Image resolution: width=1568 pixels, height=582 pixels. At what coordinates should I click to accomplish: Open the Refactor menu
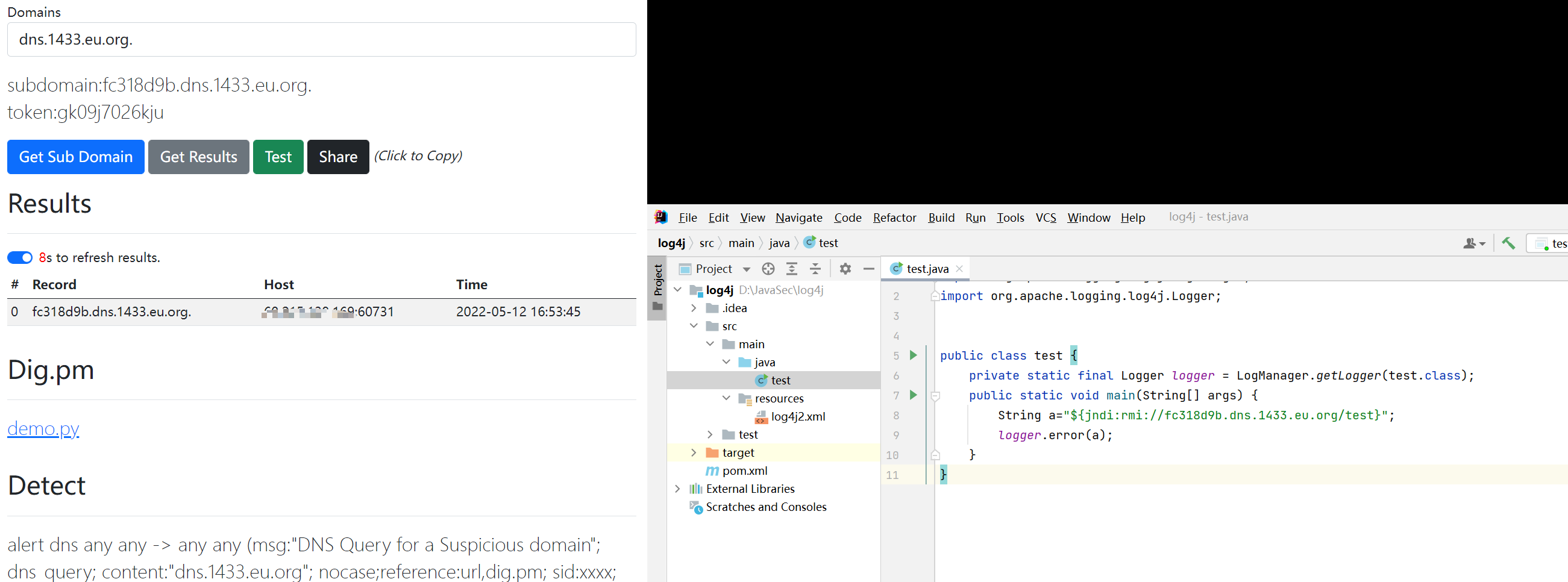click(x=894, y=217)
